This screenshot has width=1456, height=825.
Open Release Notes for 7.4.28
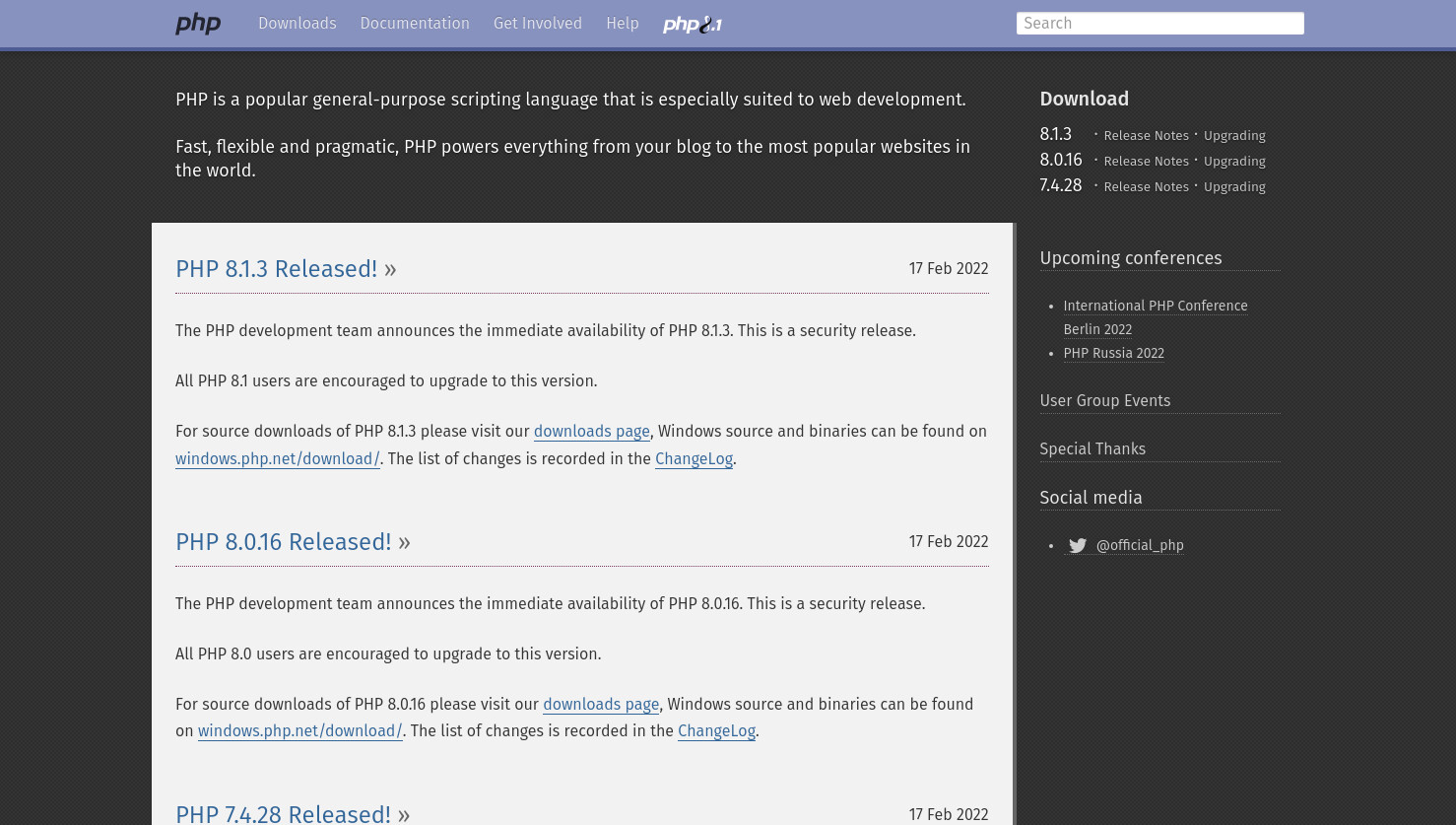[1146, 187]
